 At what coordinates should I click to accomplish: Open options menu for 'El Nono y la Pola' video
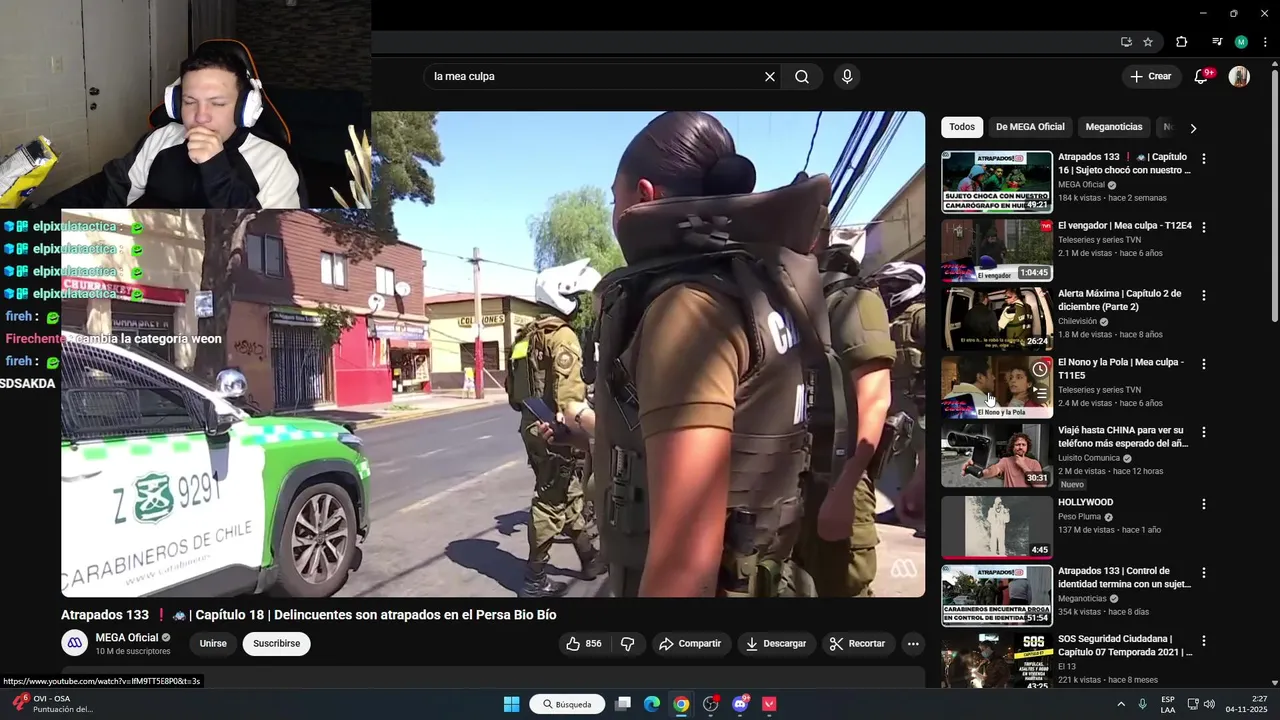coord(1204,364)
